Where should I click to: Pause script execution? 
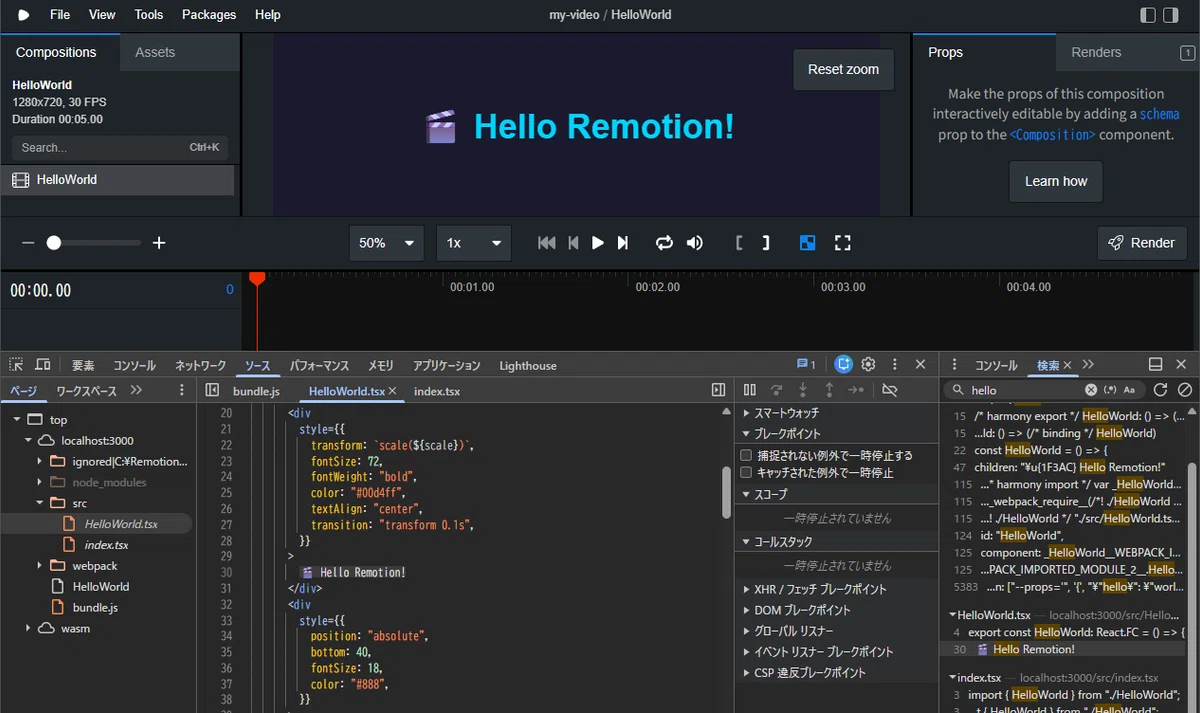coord(749,390)
